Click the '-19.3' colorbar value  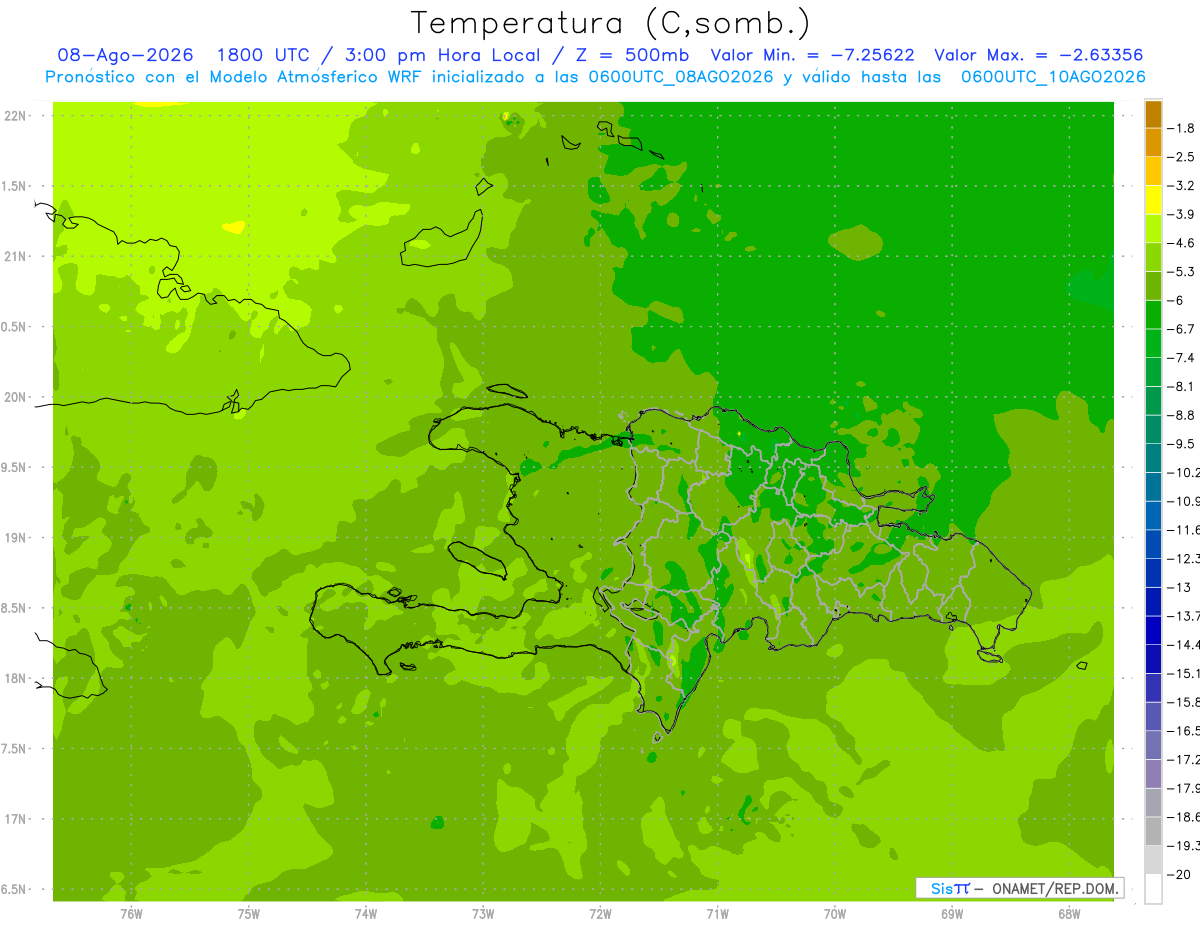coord(1184,846)
